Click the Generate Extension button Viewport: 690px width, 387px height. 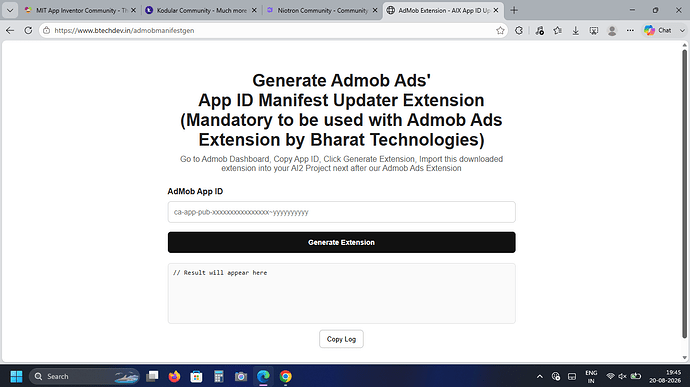[341, 242]
